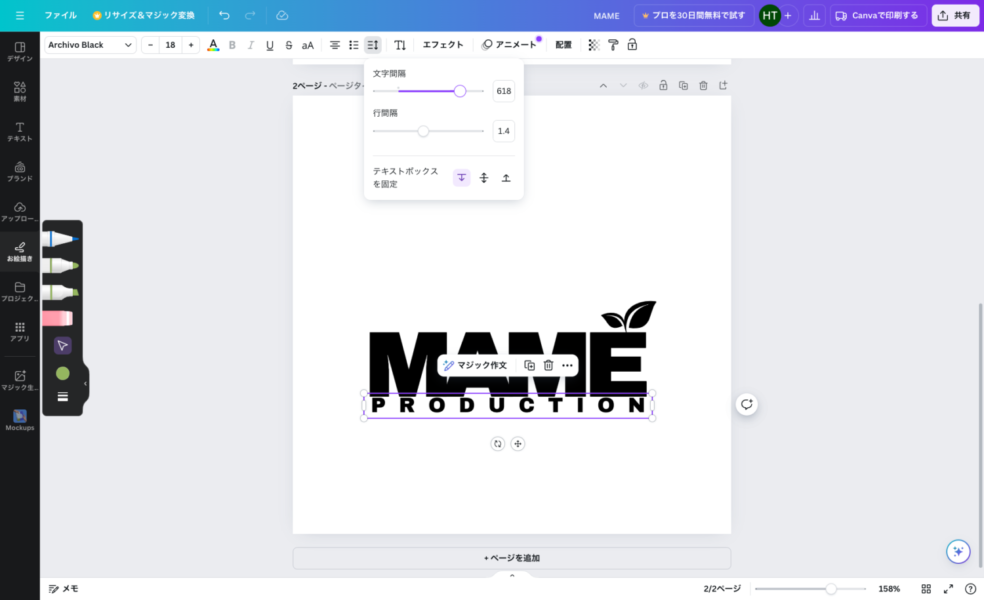This screenshot has width=984, height=600.
Task: Click the copy style paint roller icon
Action: coord(613,45)
